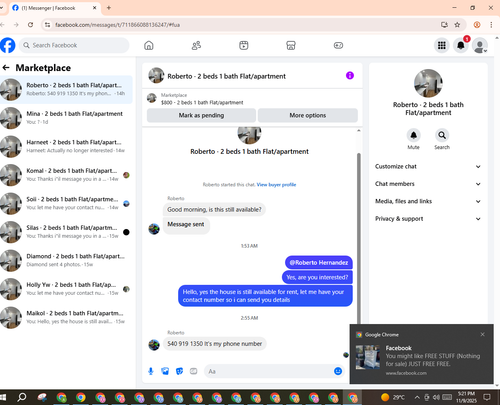This screenshot has width=500, height=405.
Task: Expand Chat members section
Action: (x=428, y=184)
